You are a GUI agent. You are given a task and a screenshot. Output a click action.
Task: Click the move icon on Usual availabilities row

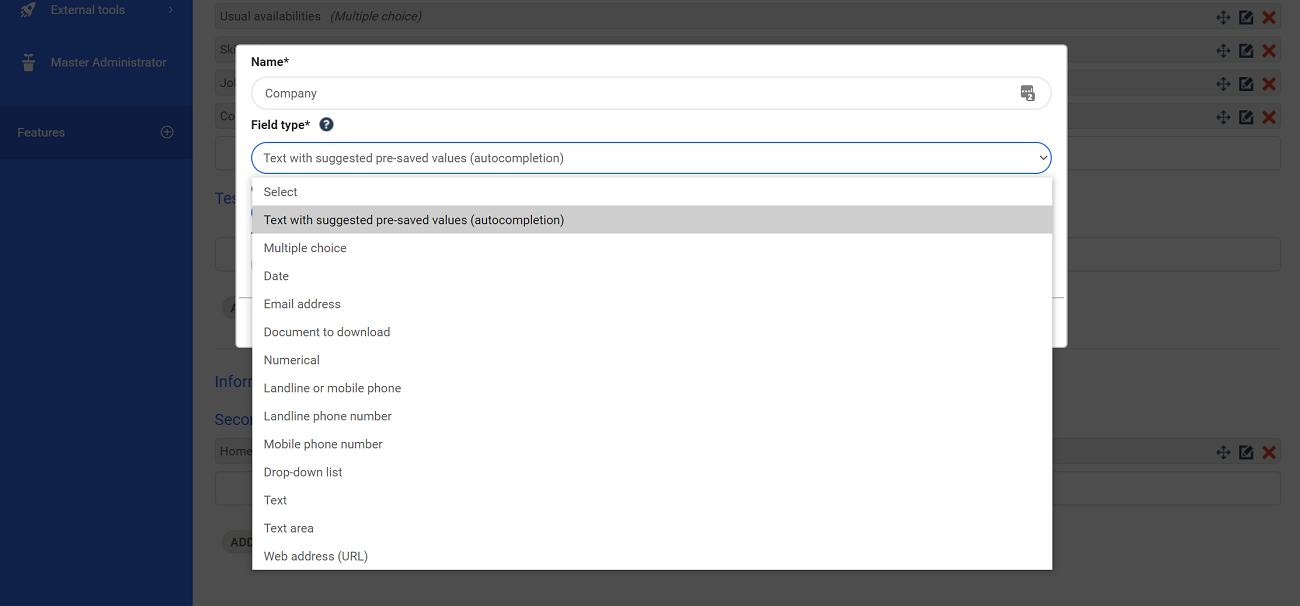[x=1223, y=17]
